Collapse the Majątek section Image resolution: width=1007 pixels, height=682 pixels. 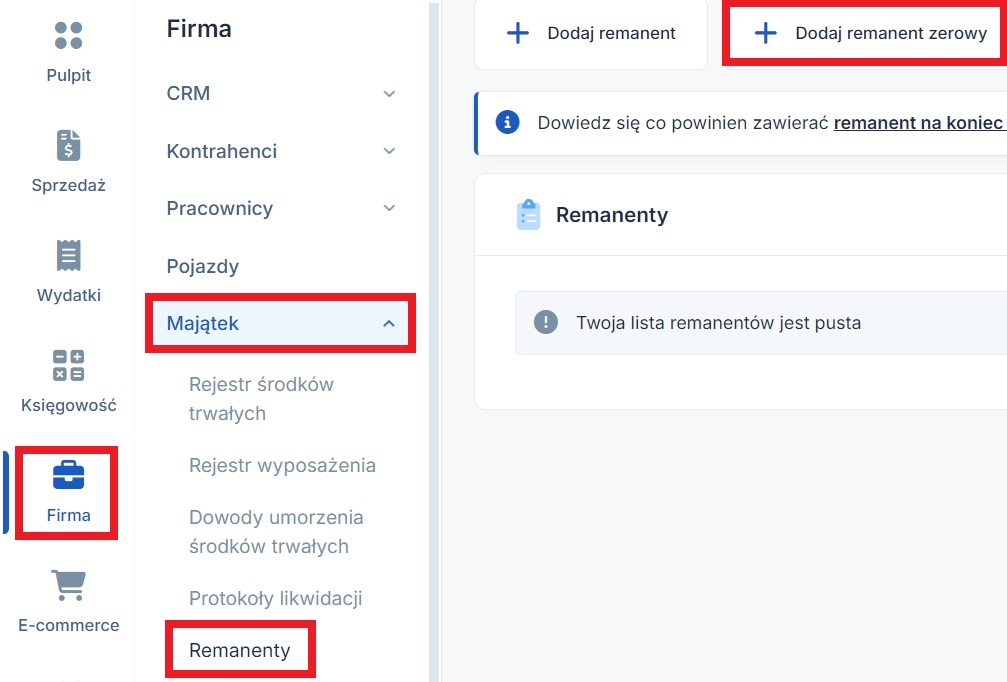[x=389, y=324]
